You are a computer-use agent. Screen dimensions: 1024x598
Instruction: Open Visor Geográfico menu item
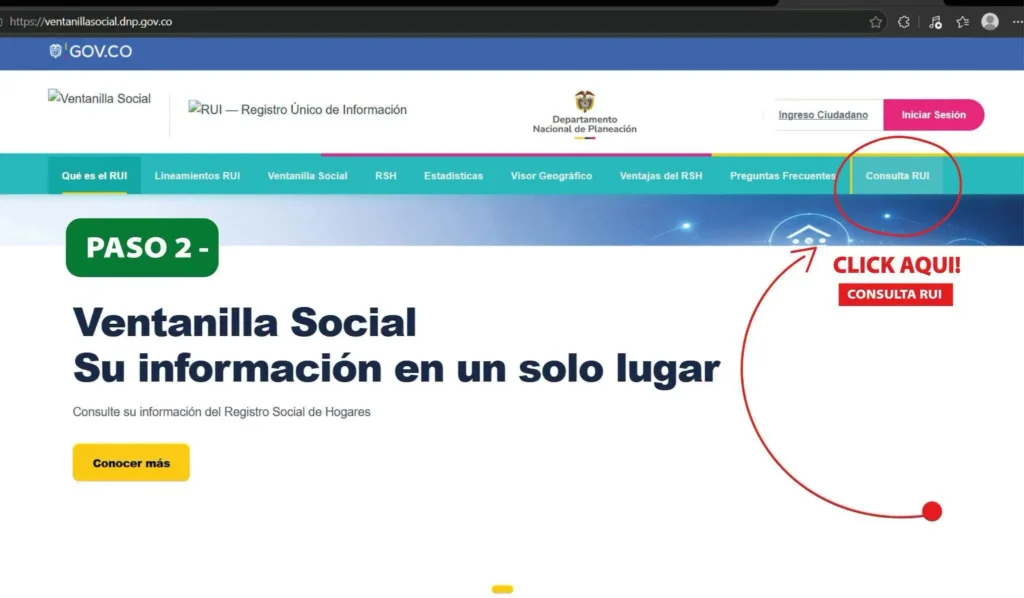[551, 176]
